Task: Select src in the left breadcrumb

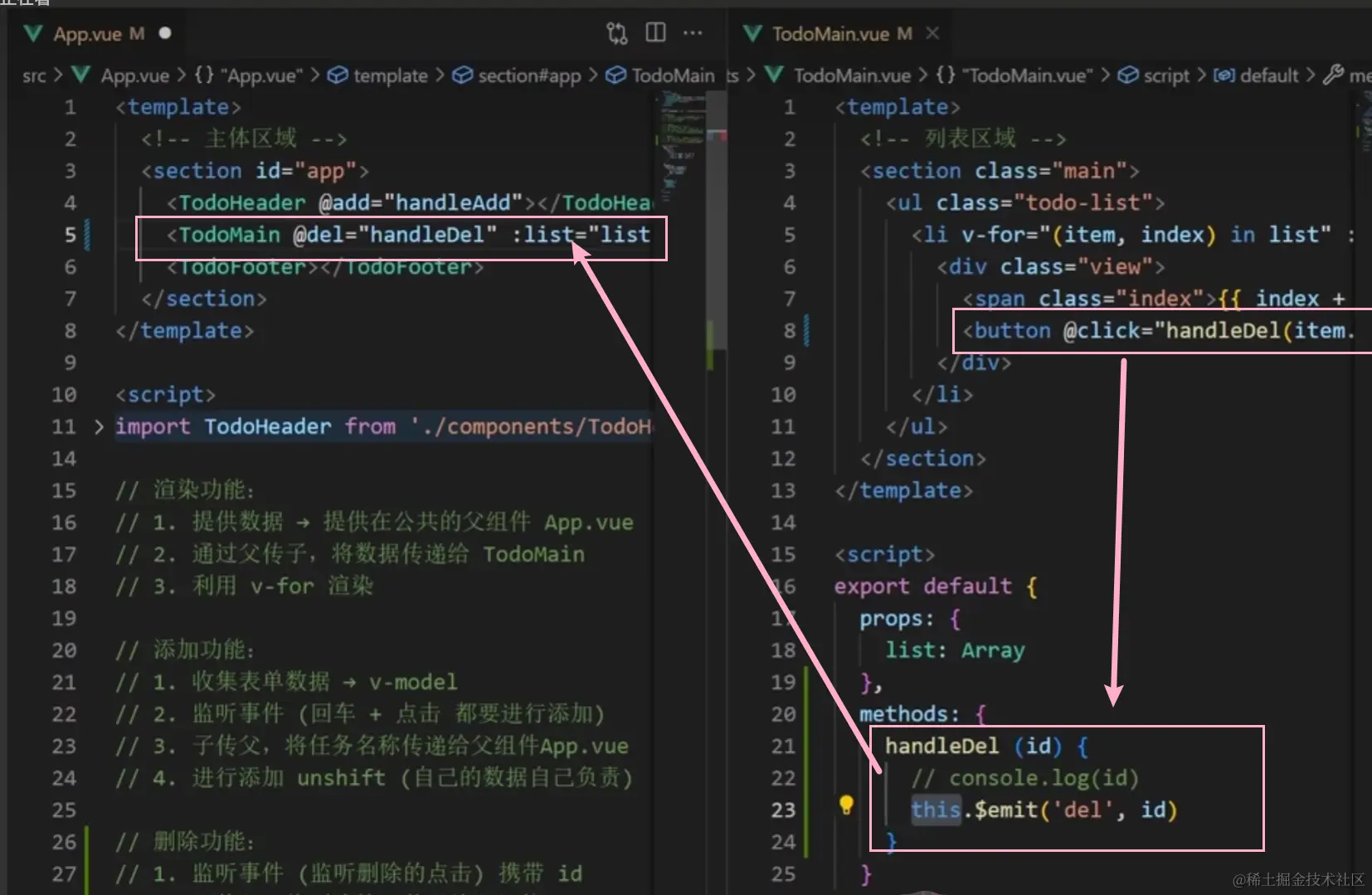Action: tap(34, 75)
